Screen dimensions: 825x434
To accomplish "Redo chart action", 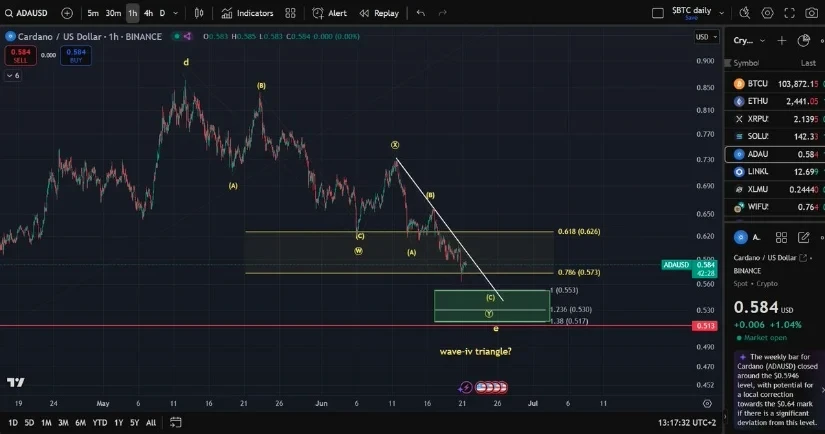I will [x=442, y=13].
